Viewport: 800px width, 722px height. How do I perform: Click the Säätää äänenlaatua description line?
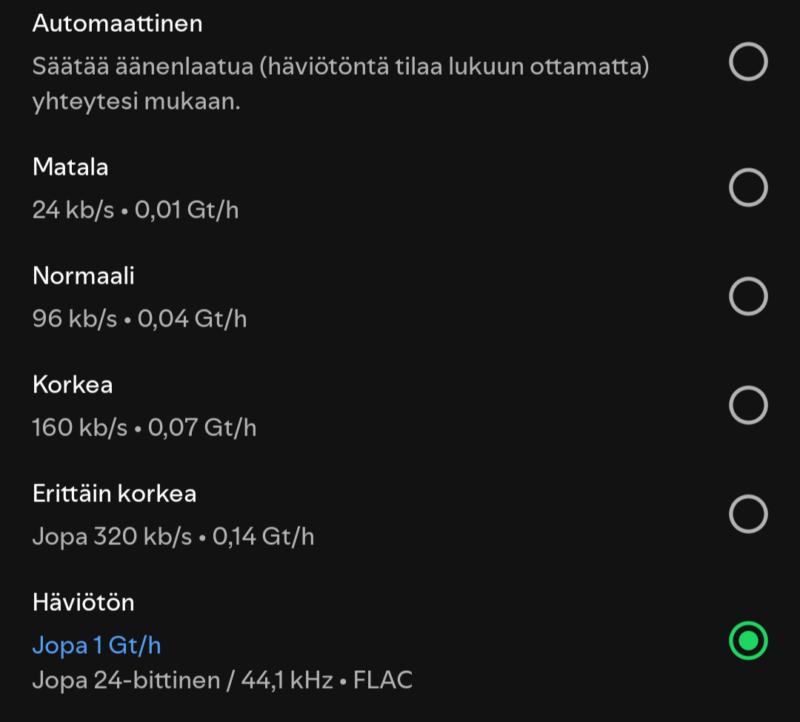pyautogui.click(x=341, y=67)
